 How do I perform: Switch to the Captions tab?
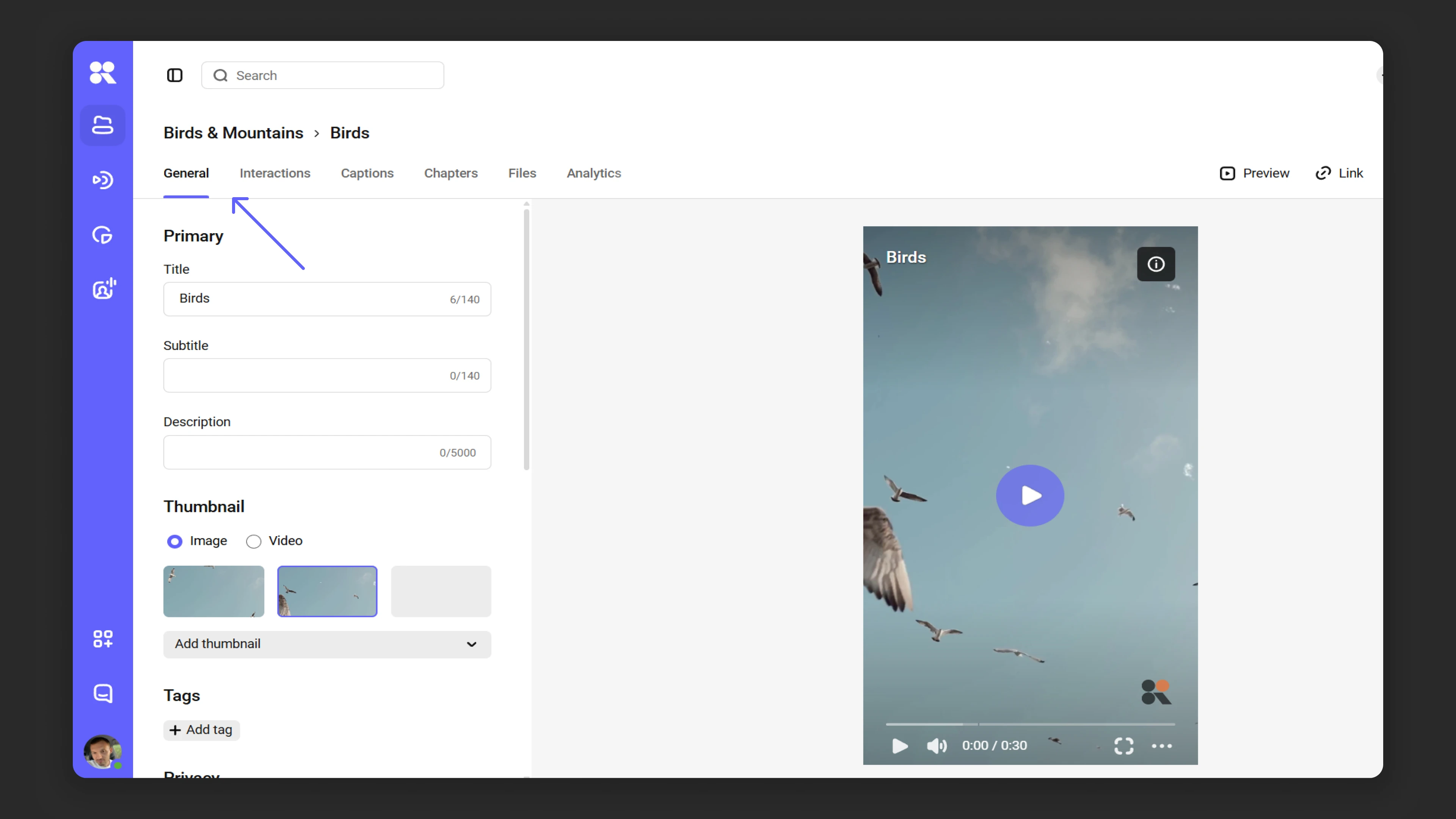367,173
